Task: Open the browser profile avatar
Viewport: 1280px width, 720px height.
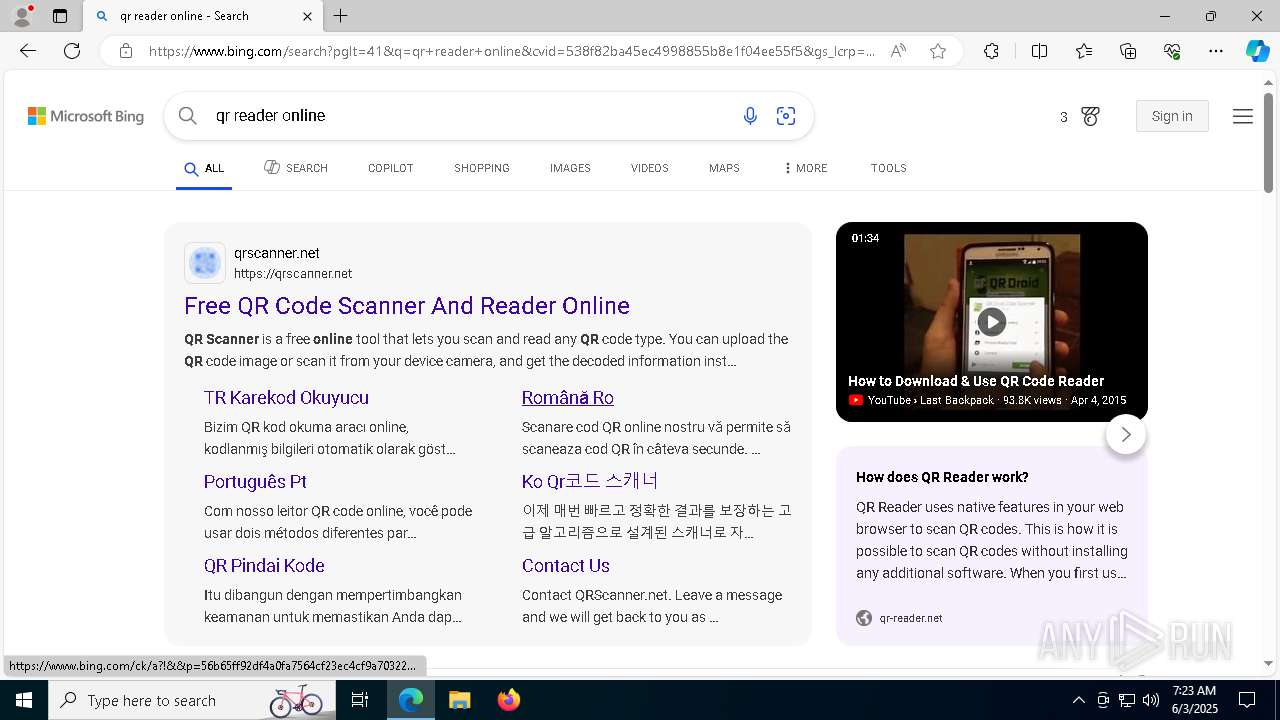Action: coord(21,16)
